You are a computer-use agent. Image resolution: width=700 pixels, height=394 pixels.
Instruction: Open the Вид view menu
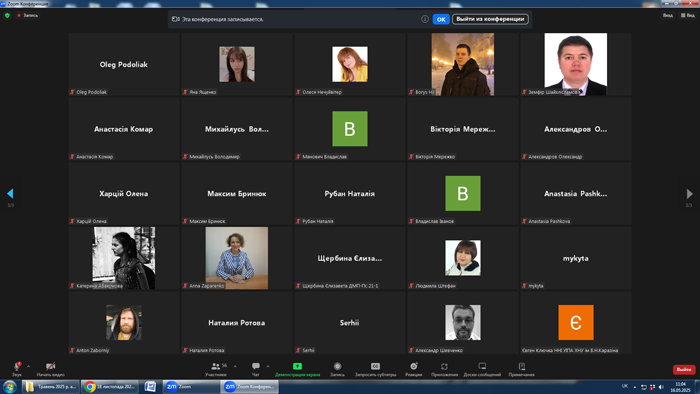click(x=688, y=15)
